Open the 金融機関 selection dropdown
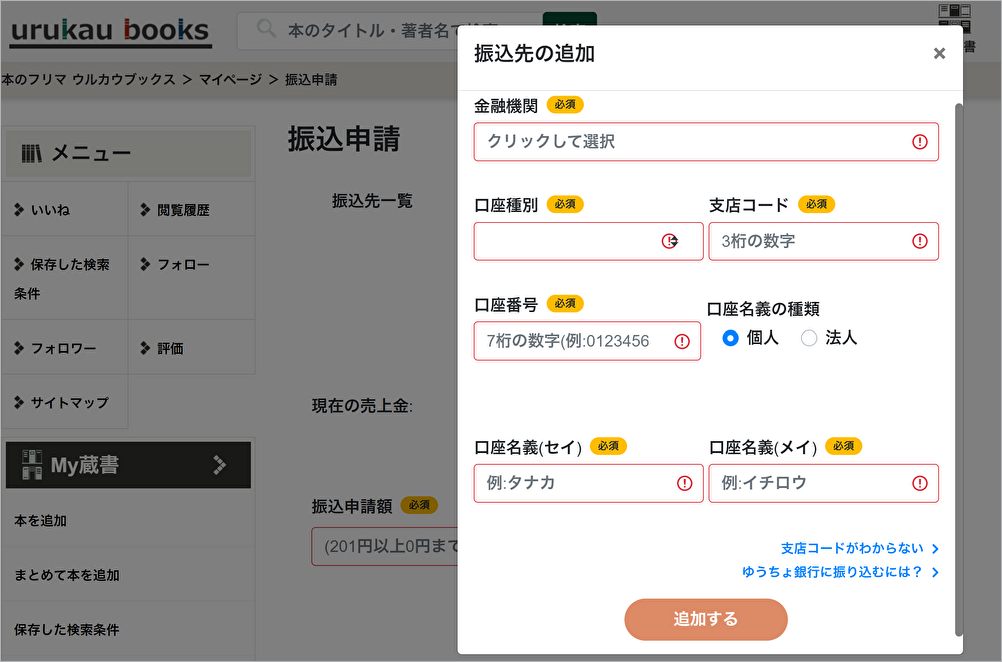The width and height of the screenshot is (1002, 662). [690, 142]
